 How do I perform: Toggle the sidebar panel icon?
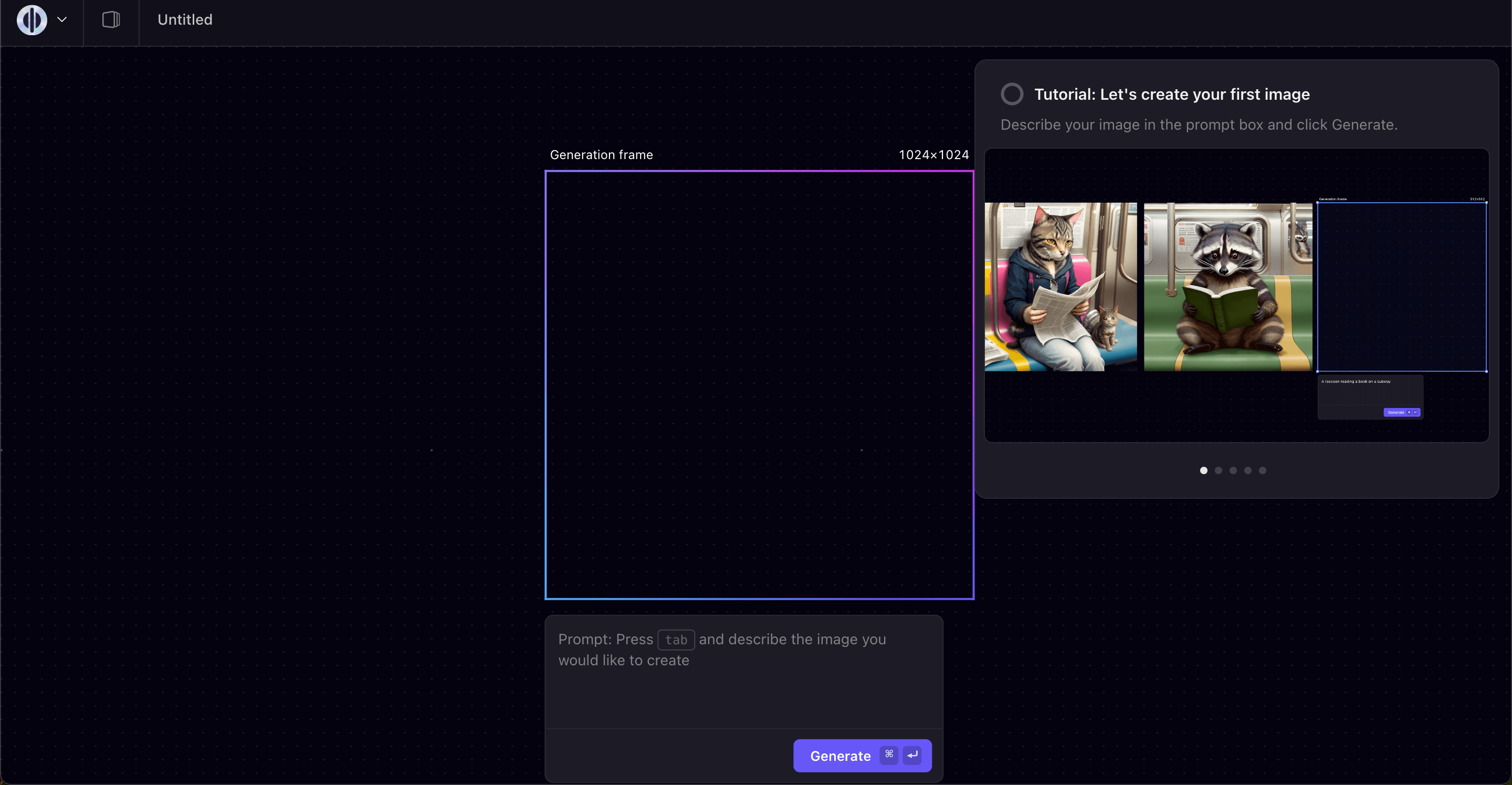tap(111, 20)
